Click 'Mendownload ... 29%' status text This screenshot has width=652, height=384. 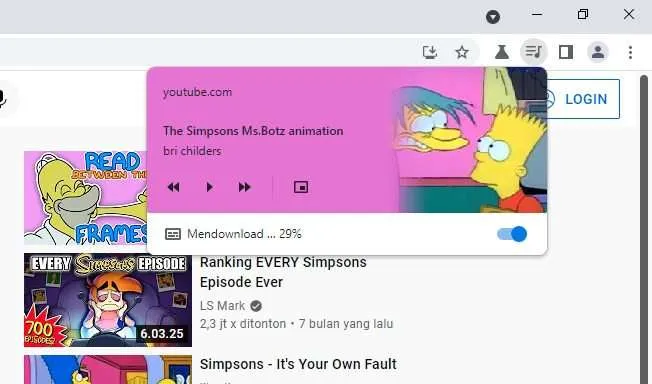244,234
